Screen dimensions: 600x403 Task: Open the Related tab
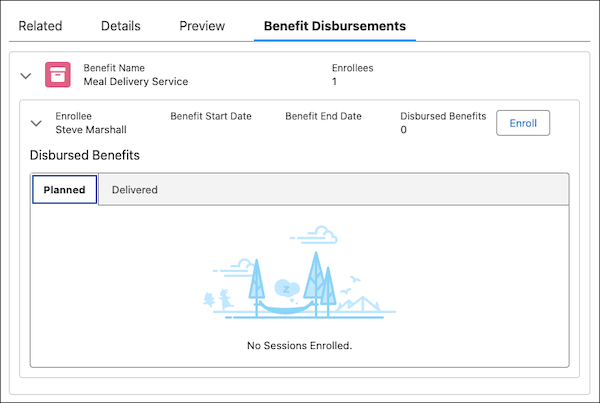(x=40, y=26)
